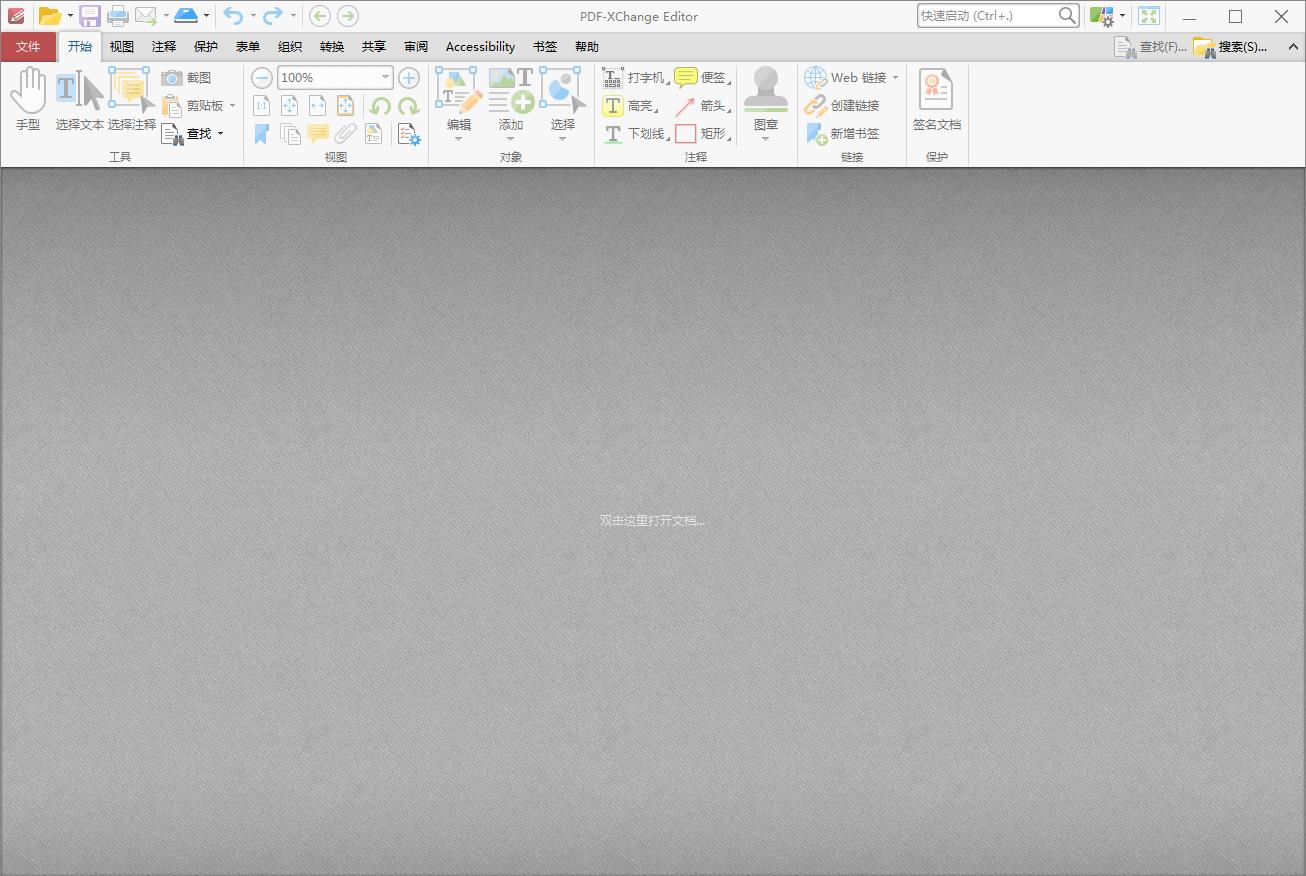Go to next view with green forward arrow
Viewport: 1306px width, 876px height.
click(x=347, y=16)
